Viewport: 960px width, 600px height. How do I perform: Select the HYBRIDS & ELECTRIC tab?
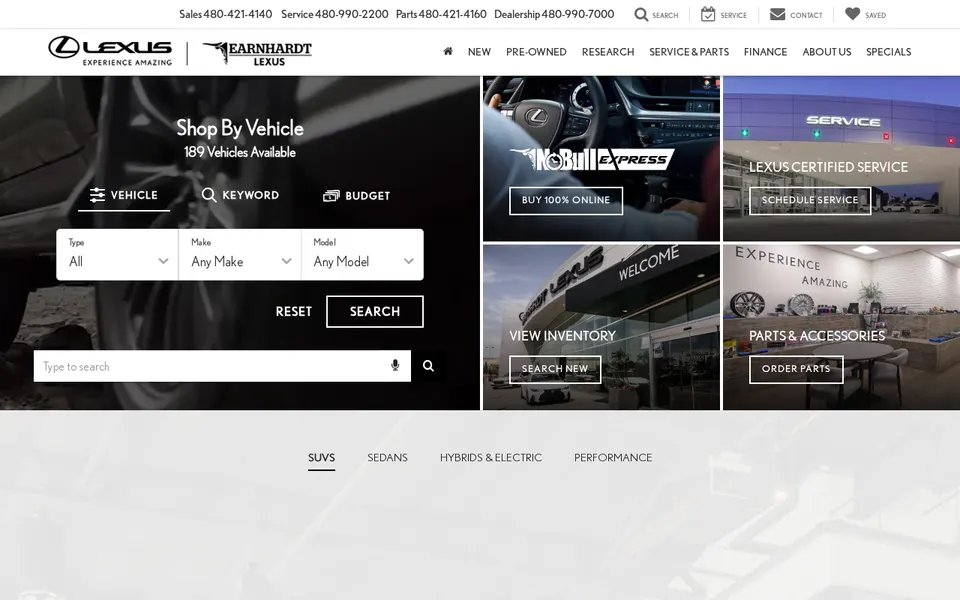tap(490, 458)
